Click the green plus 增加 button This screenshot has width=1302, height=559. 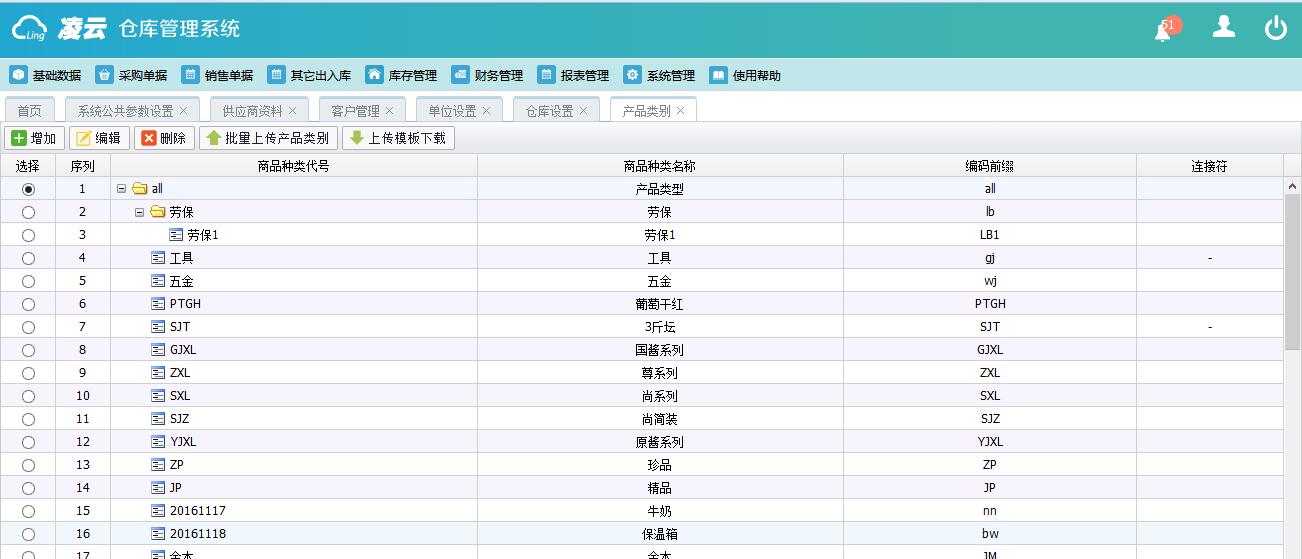coord(34,138)
